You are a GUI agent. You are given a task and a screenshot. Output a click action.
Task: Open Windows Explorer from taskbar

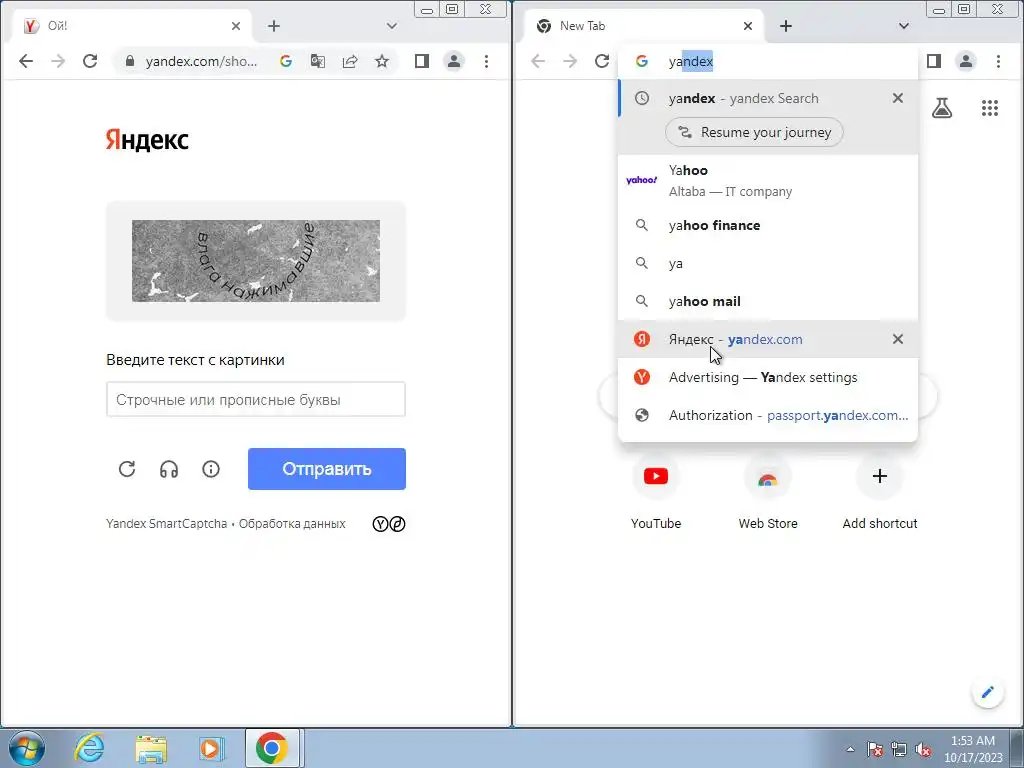[151, 748]
